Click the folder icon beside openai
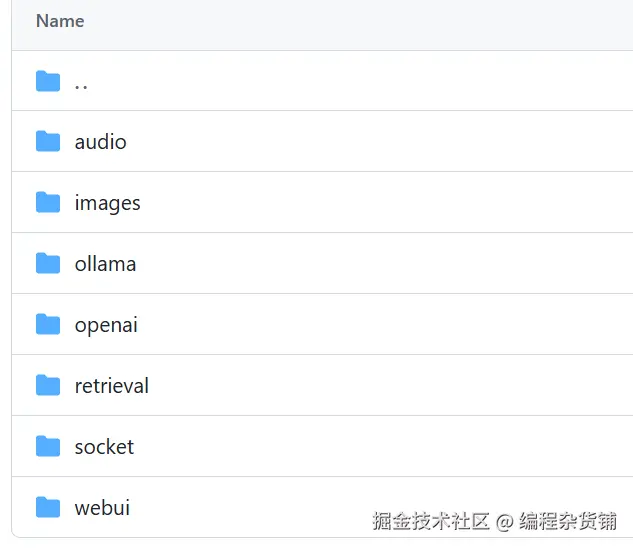 [48, 324]
